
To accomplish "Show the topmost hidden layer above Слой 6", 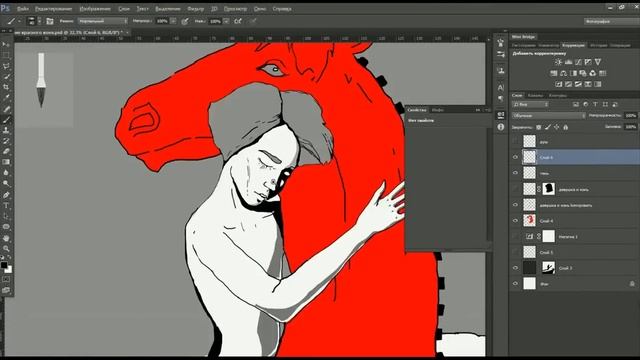I will [515, 142].
